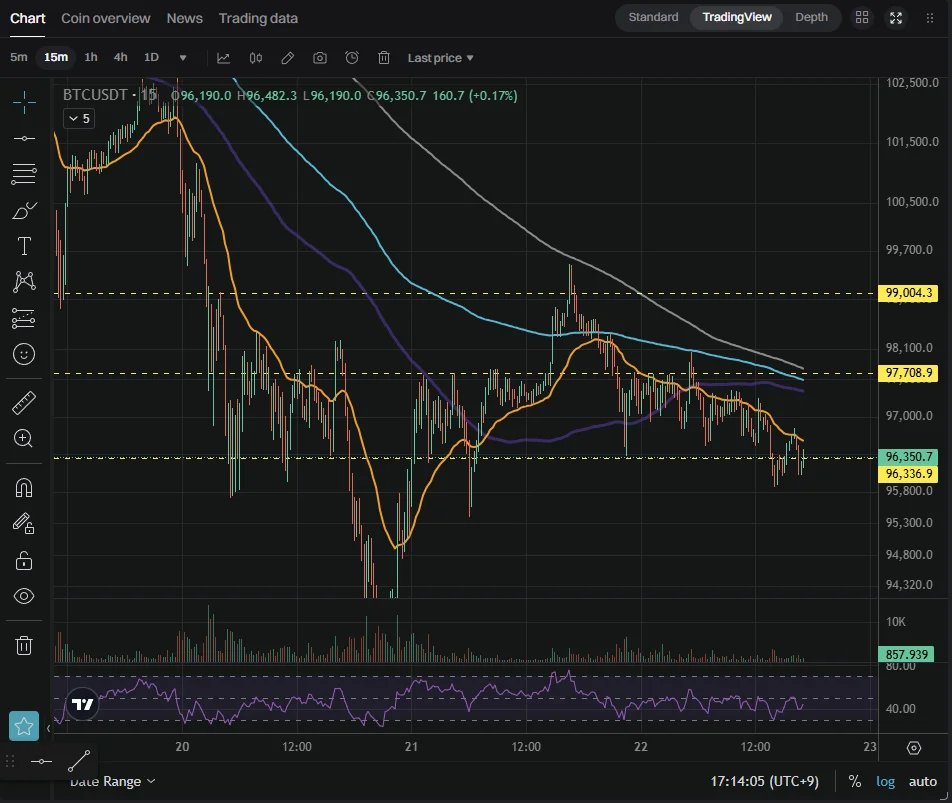Select the crosshair cursor tool
Viewport: 952px width, 803px height.
[x=24, y=102]
